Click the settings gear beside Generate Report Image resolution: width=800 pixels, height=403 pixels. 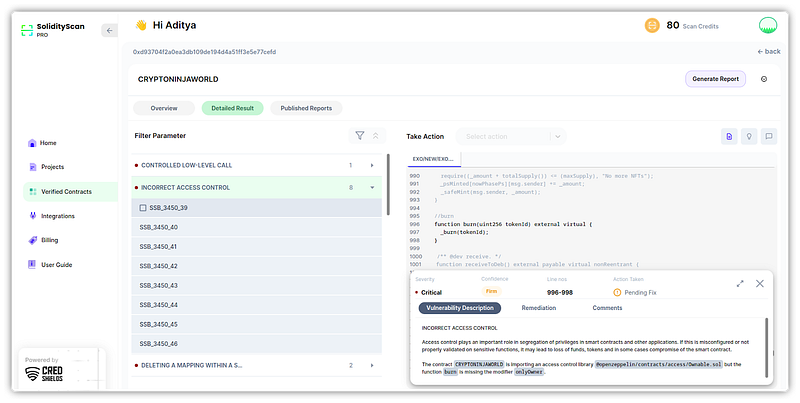pos(764,79)
